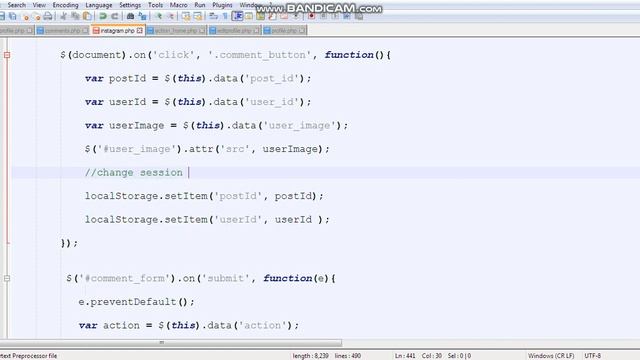Toggle the Show Indent Guide button
Image resolution: width=640 pixels, height=360 pixels.
[237, 16]
